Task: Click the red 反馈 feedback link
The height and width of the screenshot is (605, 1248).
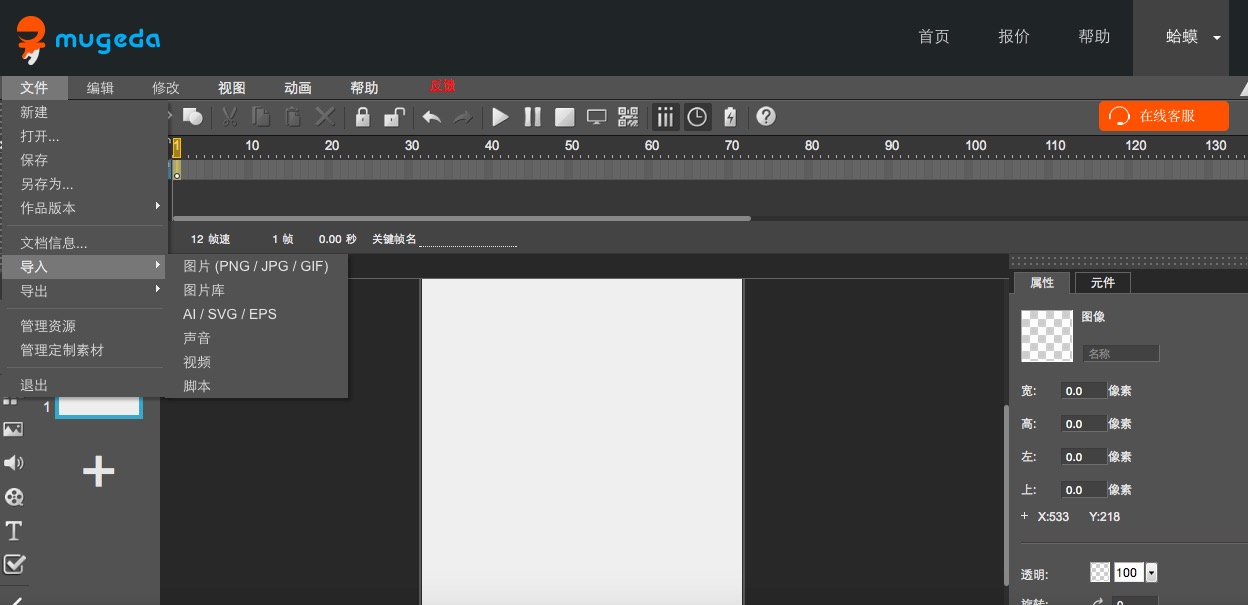Action: [x=442, y=86]
